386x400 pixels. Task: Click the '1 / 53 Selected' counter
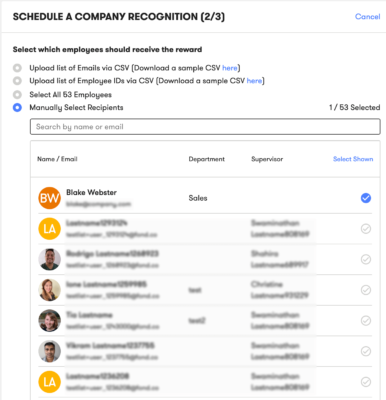point(354,107)
